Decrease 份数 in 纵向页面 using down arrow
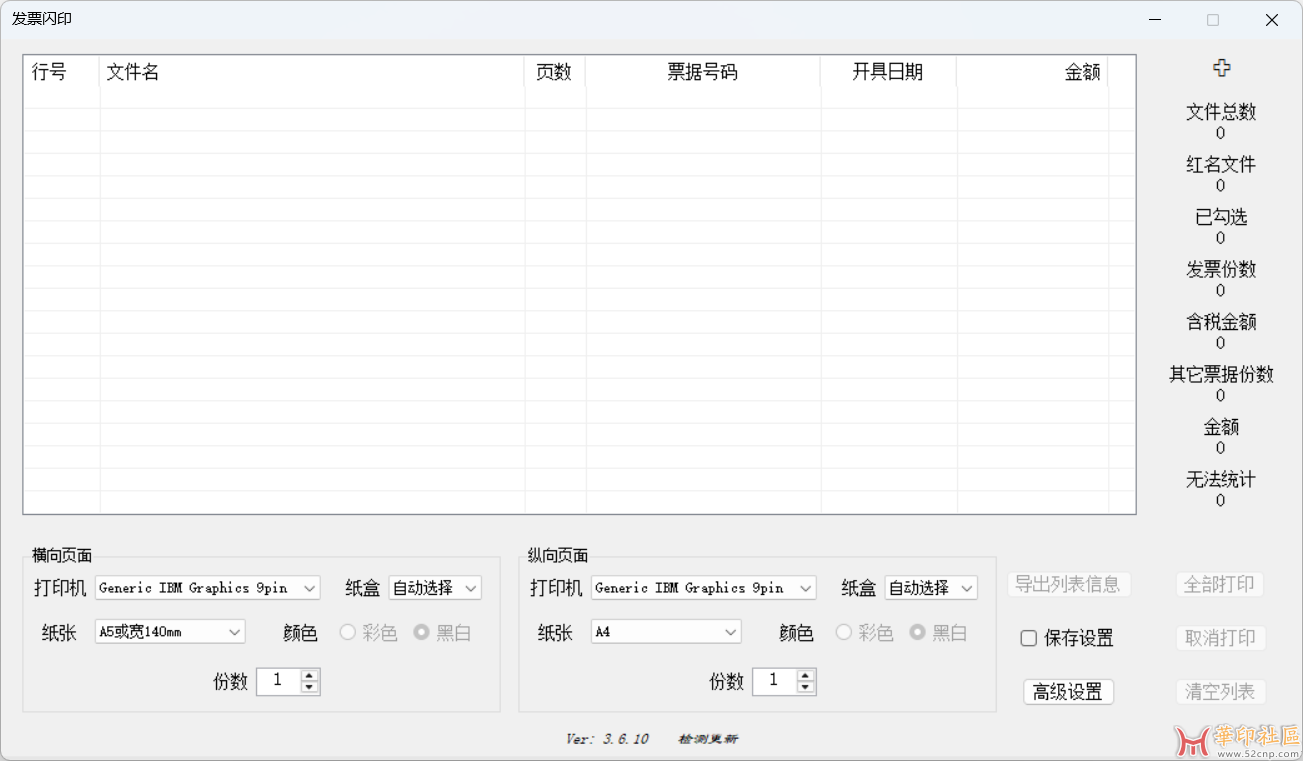The height and width of the screenshot is (761, 1303). click(x=806, y=687)
